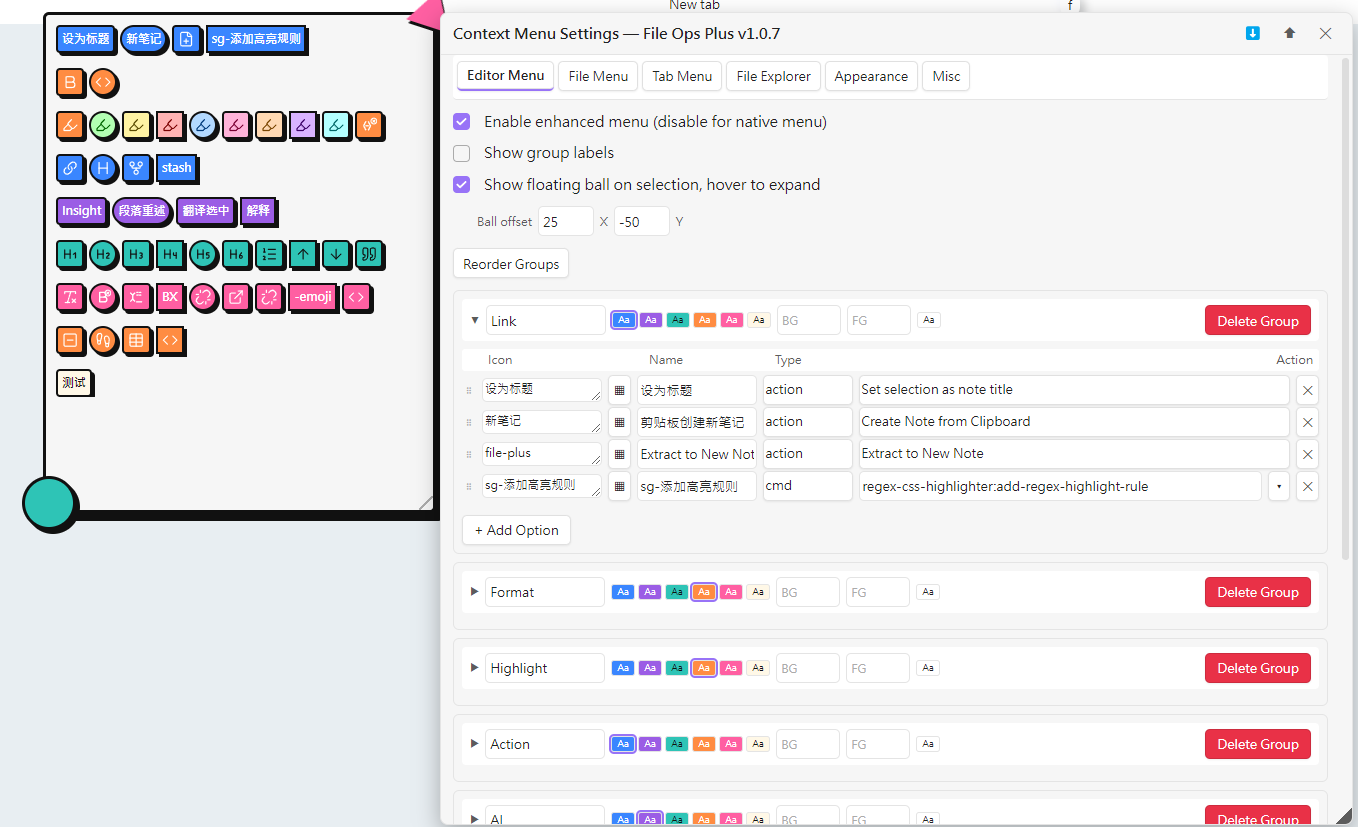The image size is (1358, 827).
Task: Uncheck Show floating ball on selection
Action: click(x=462, y=185)
